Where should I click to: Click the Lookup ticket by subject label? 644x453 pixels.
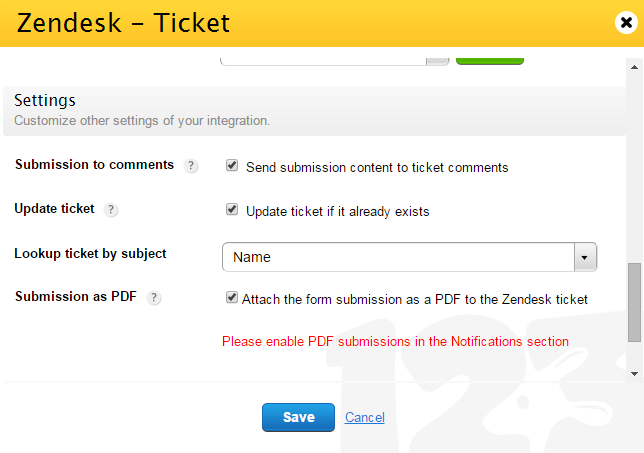tap(90, 254)
